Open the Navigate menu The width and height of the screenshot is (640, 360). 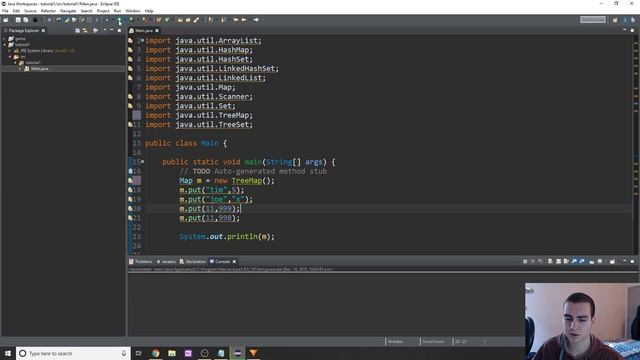pyautogui.click(x=68, y=11)
